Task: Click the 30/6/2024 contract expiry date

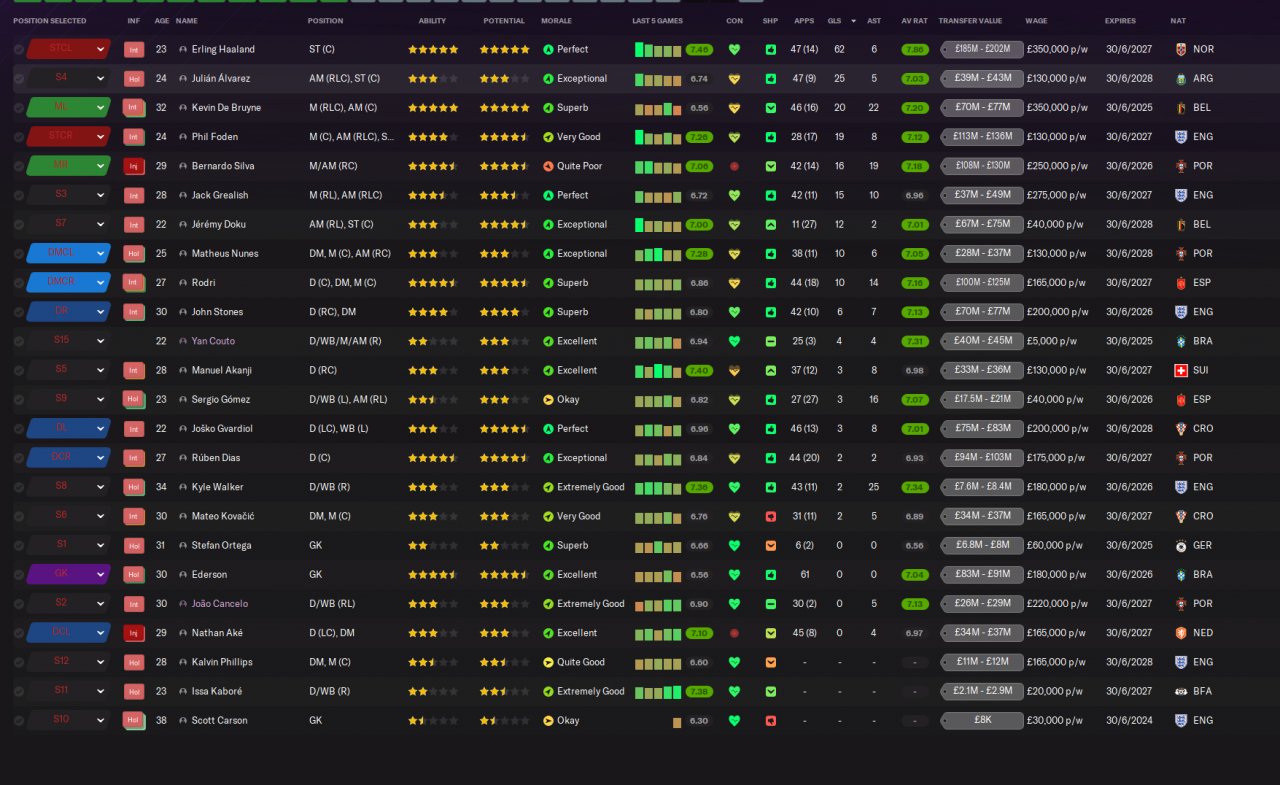Action: click(1127, 720)
